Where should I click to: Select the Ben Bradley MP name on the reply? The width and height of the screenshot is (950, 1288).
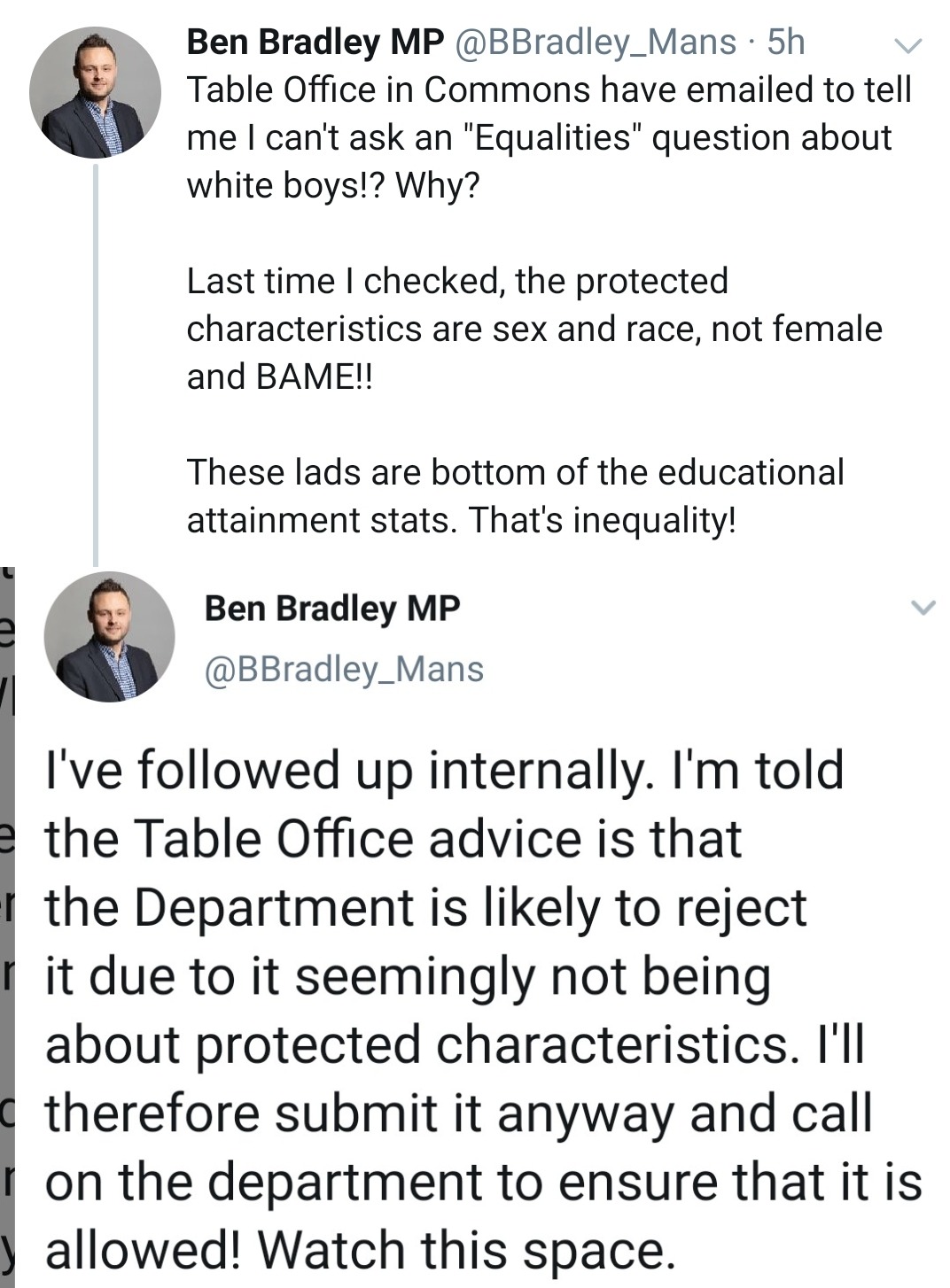(x=332, y=609)
